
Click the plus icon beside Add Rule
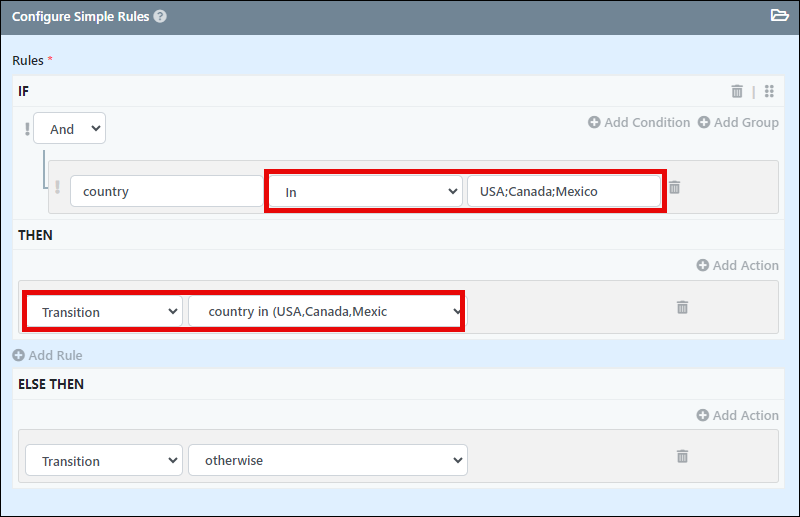click(18, 355)
